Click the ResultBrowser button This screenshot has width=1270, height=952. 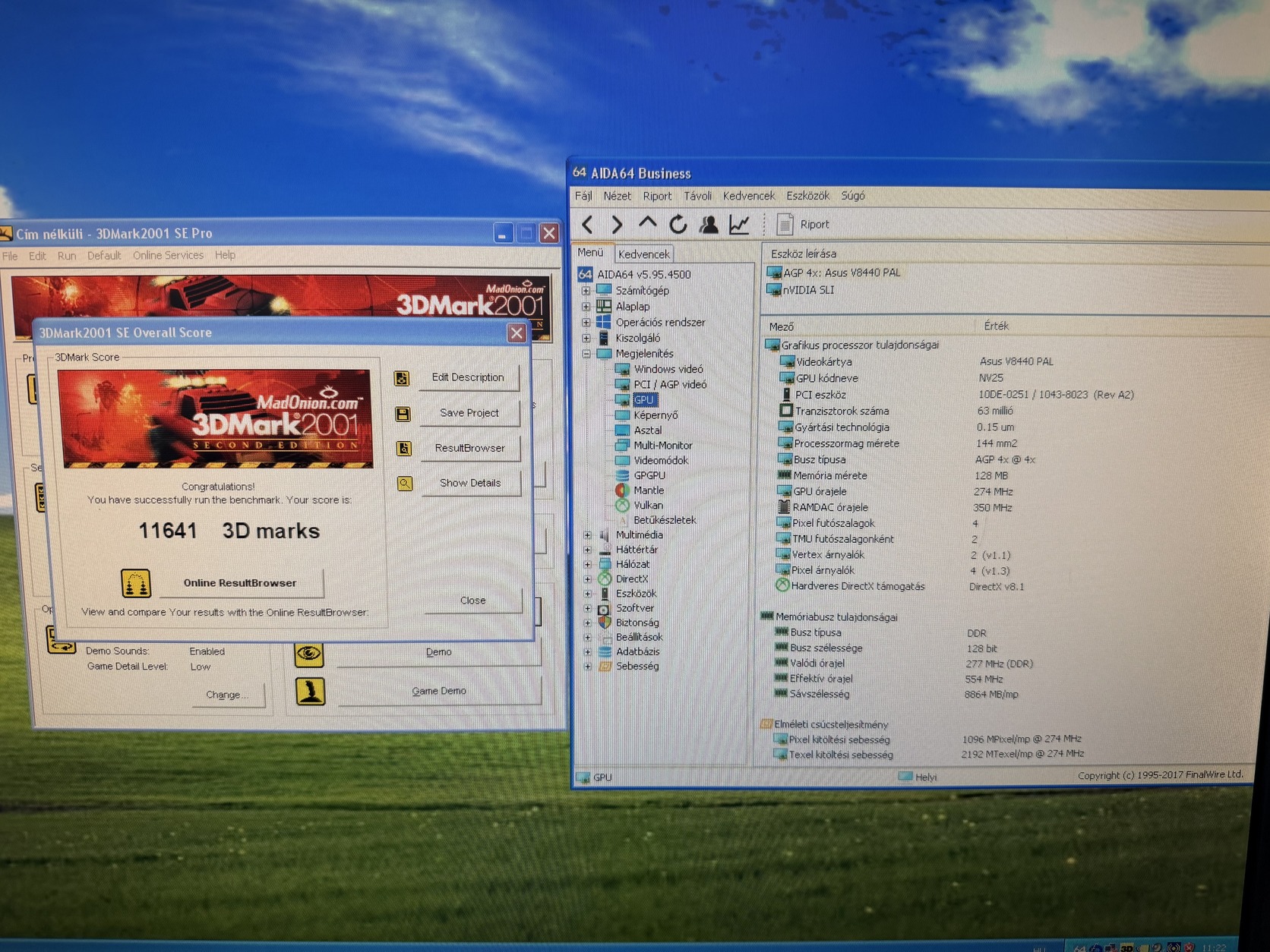click(470, 448)
